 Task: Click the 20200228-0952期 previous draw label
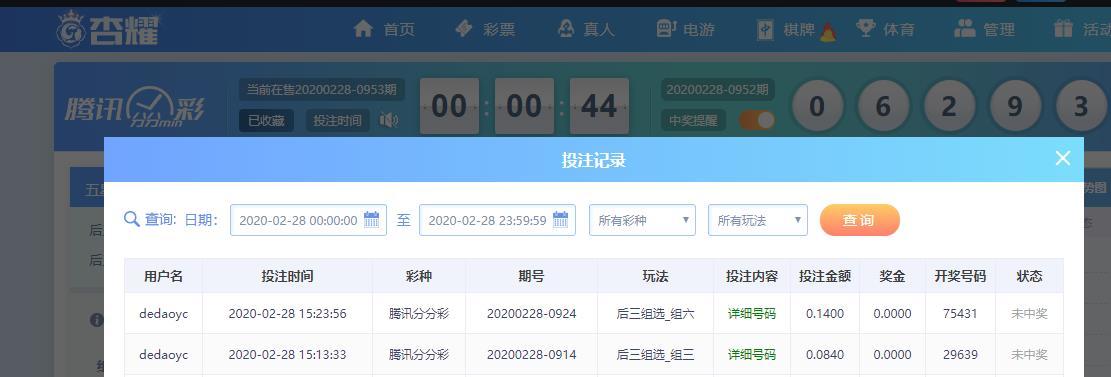tap(718, 89)
